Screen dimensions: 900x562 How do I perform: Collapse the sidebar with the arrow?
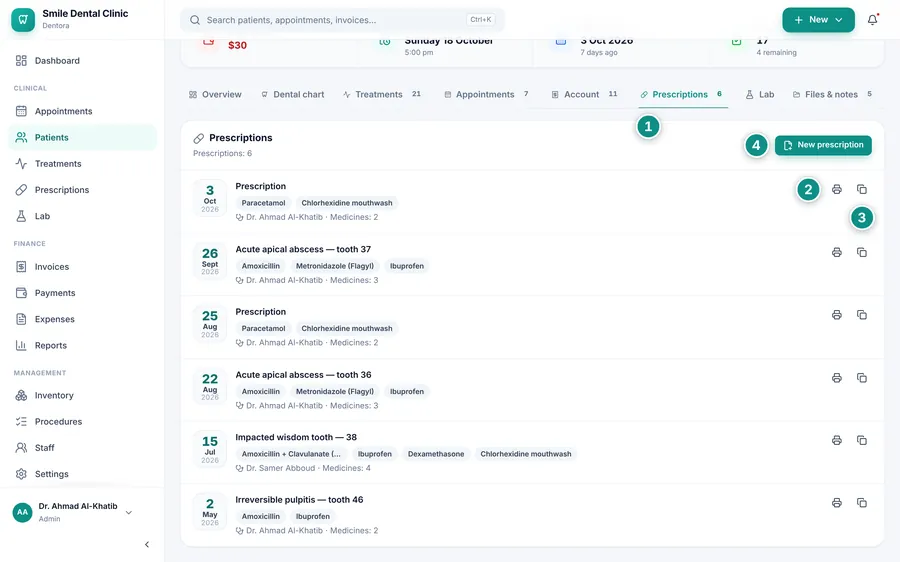click(147, 544)
